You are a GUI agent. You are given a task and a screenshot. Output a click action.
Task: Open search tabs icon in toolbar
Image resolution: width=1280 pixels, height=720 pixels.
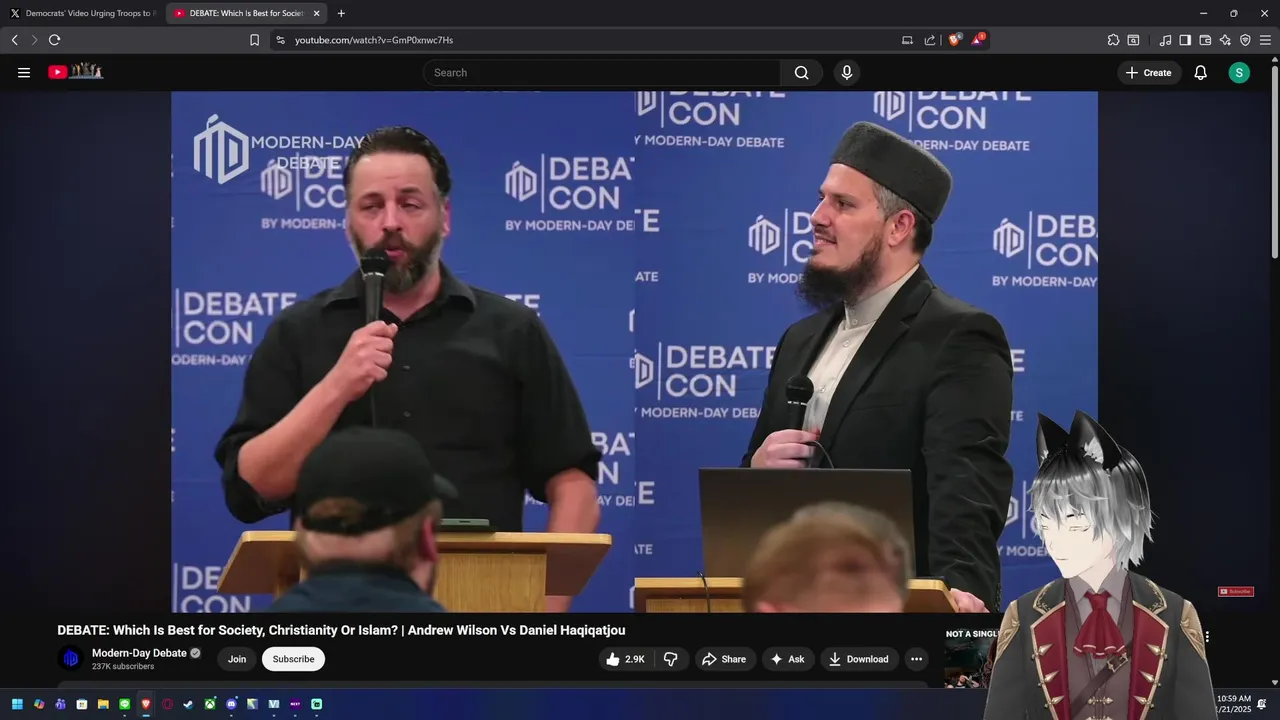coord(1133,40)
